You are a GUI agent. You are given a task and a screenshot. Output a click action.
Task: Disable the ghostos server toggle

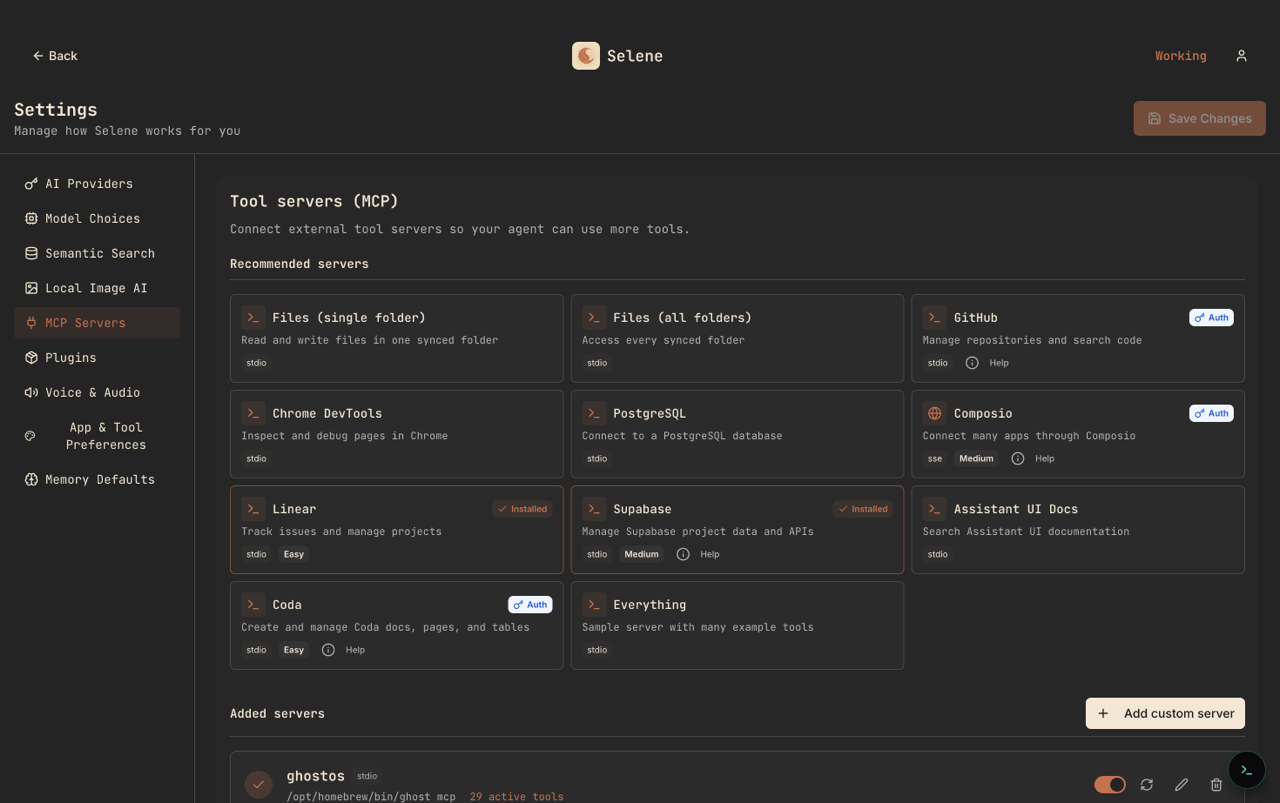(x=1109, y=785)
